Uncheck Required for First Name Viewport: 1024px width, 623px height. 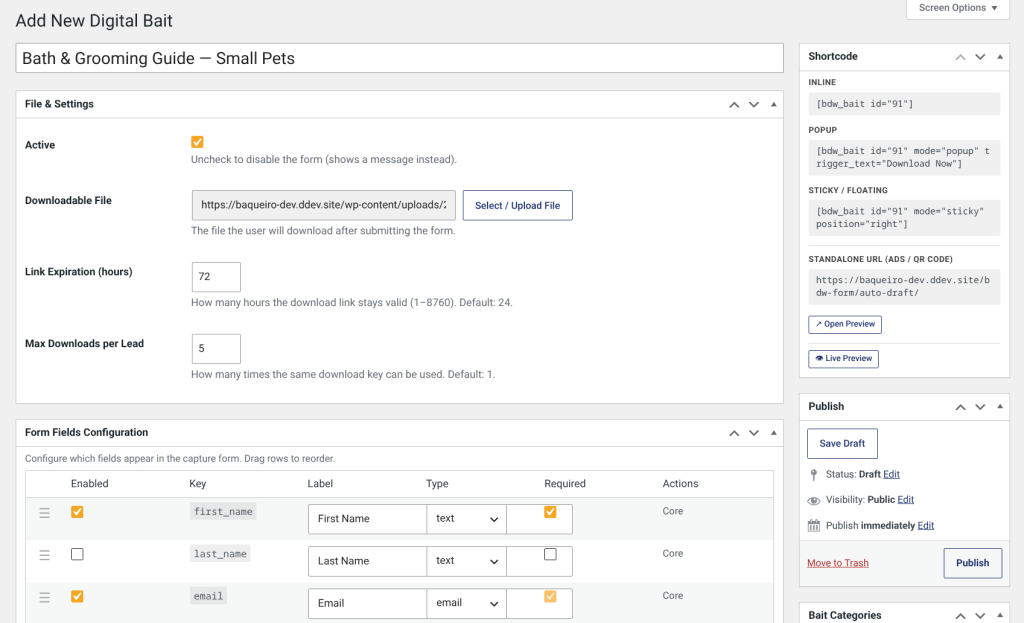(x=551, y=512)
